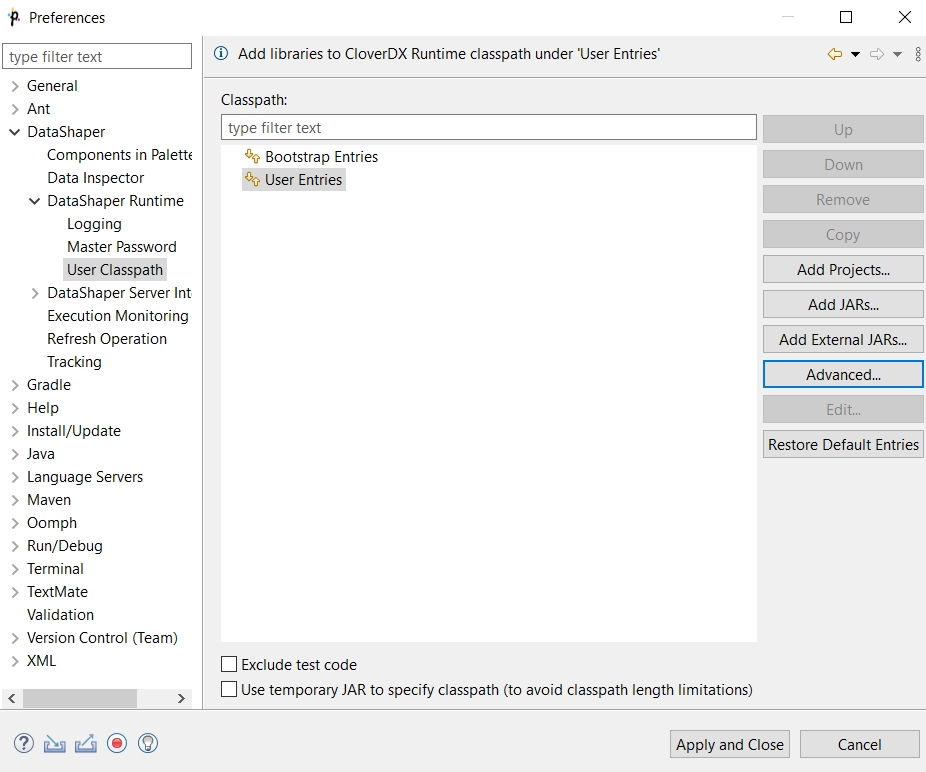Enable the Exclude test code checkbox
The height and width of the screenshot is (772, 926).
230,665
